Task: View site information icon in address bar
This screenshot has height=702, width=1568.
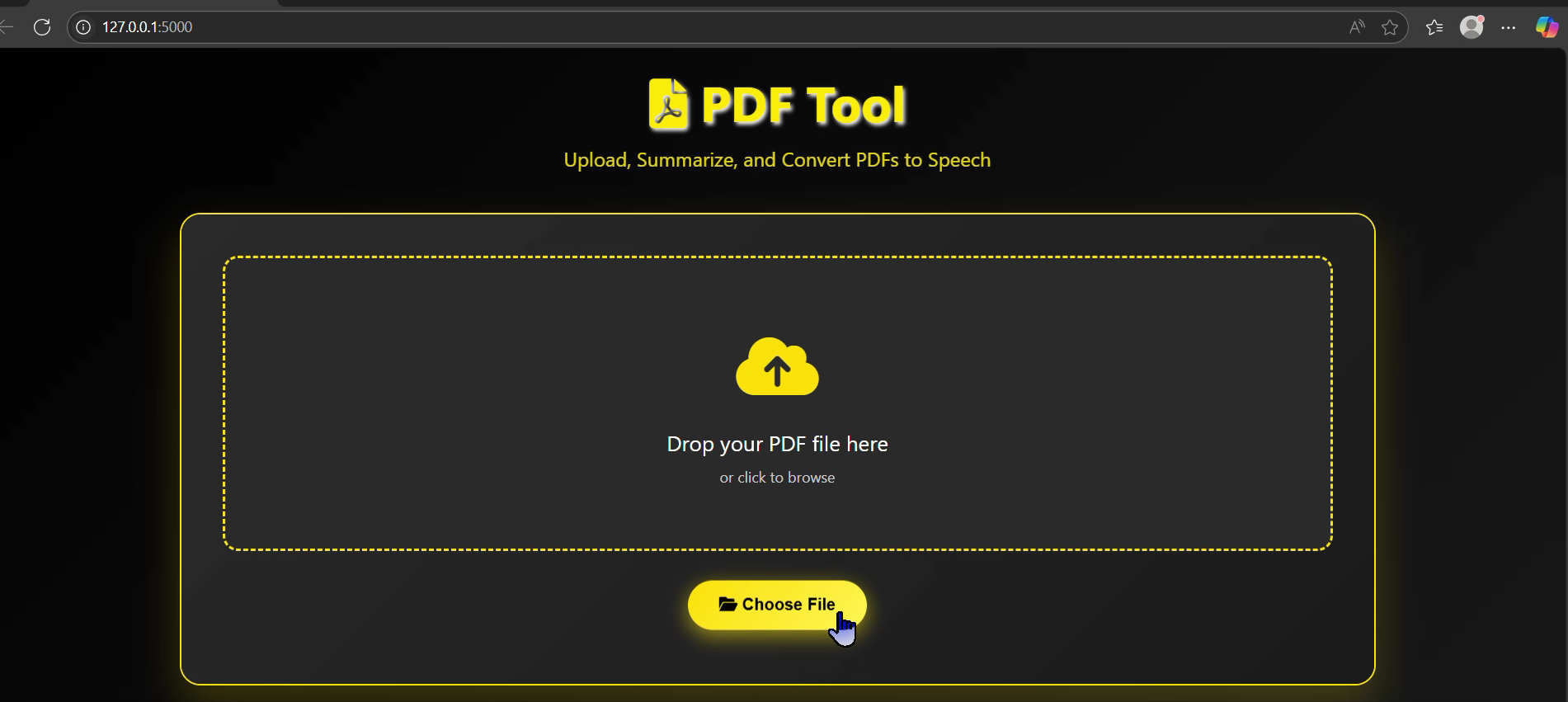Action: coord(83,27)
